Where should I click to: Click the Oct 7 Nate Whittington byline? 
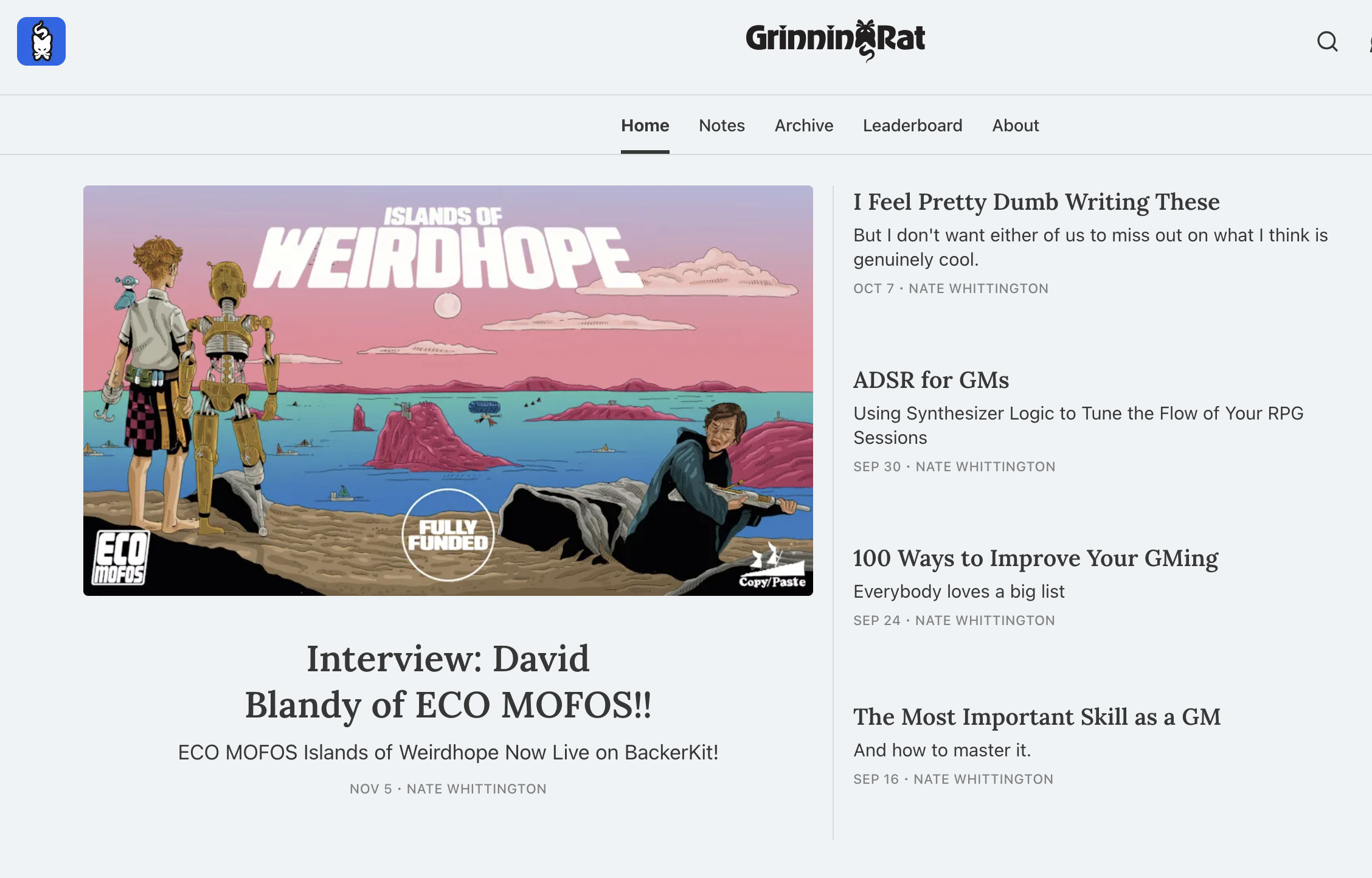point(979,288)
